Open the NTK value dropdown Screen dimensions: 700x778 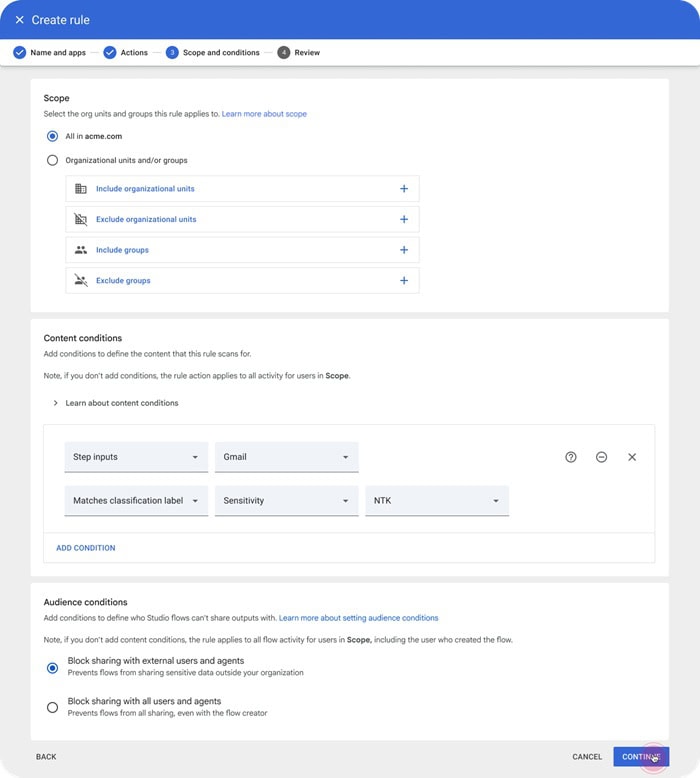pyautogui.click(x=437, y=501)
